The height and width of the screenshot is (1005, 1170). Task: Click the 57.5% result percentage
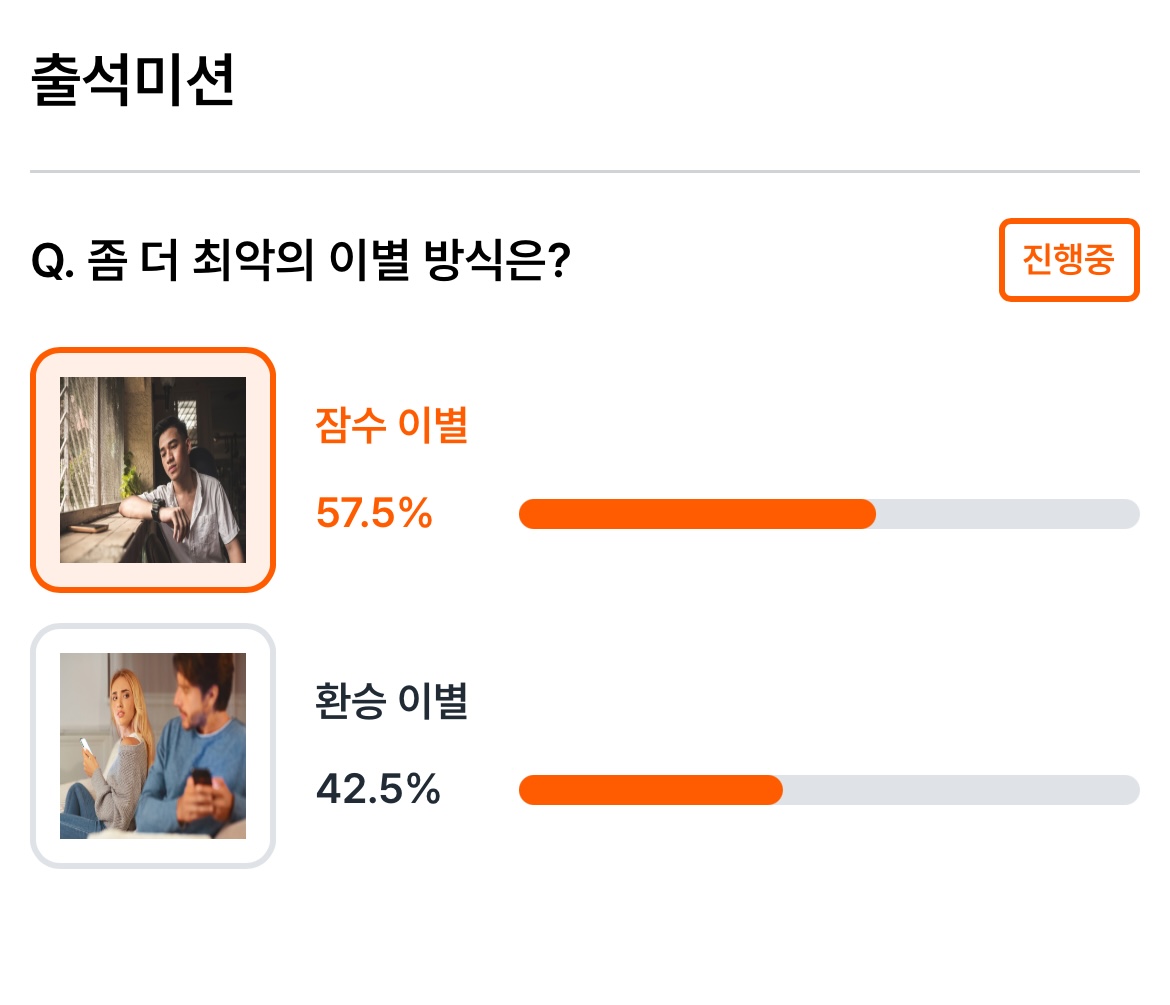tap(374, 513)
